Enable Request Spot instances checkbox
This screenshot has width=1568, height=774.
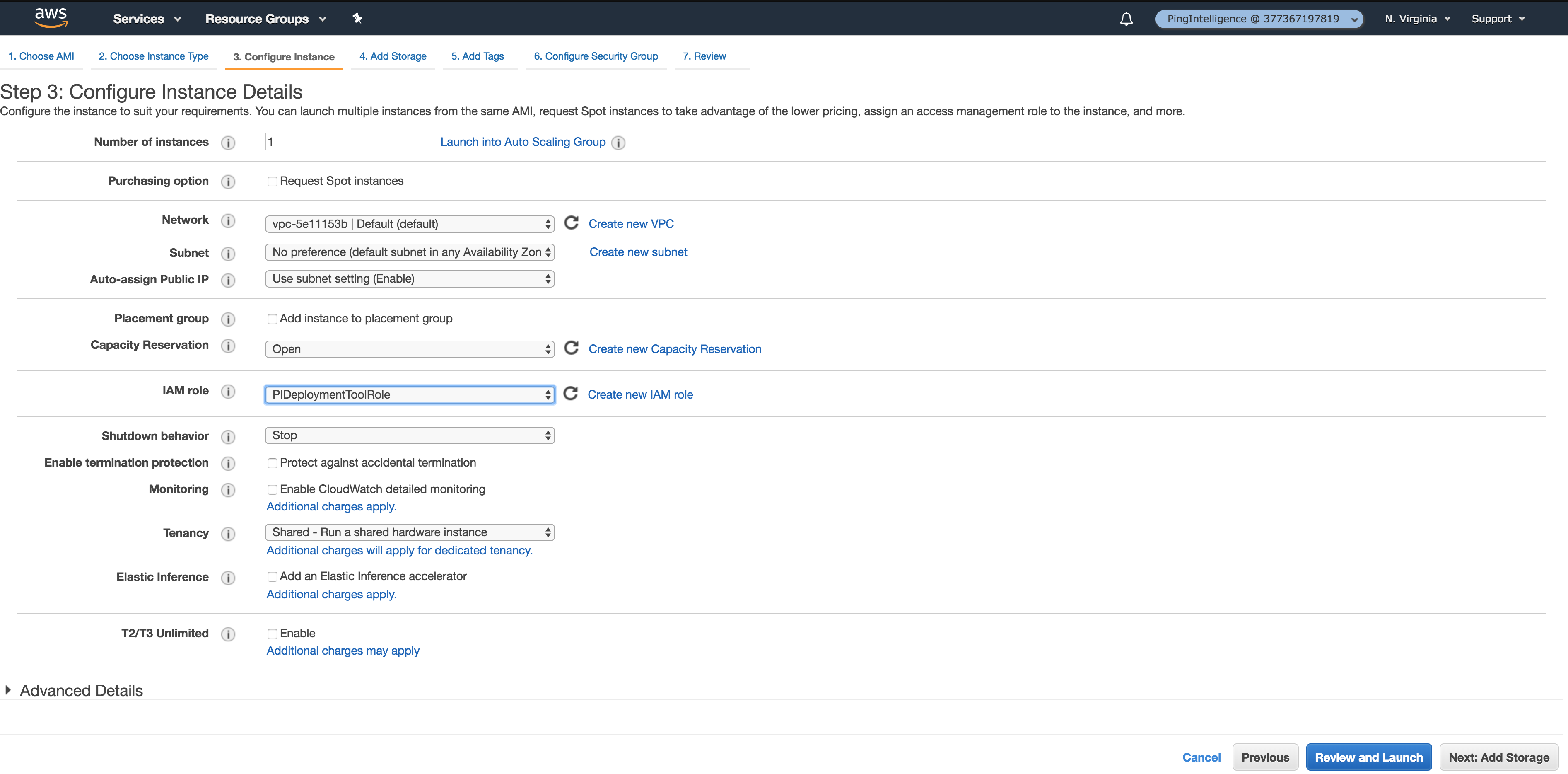tap(272, 181)
